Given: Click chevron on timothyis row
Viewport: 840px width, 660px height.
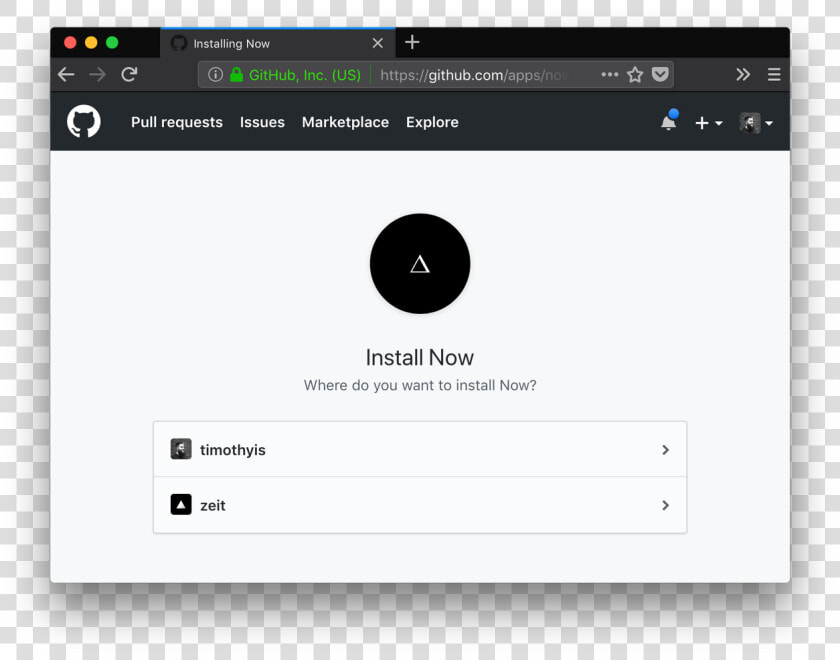Looking at the screenshot, I should click(665, 449).
